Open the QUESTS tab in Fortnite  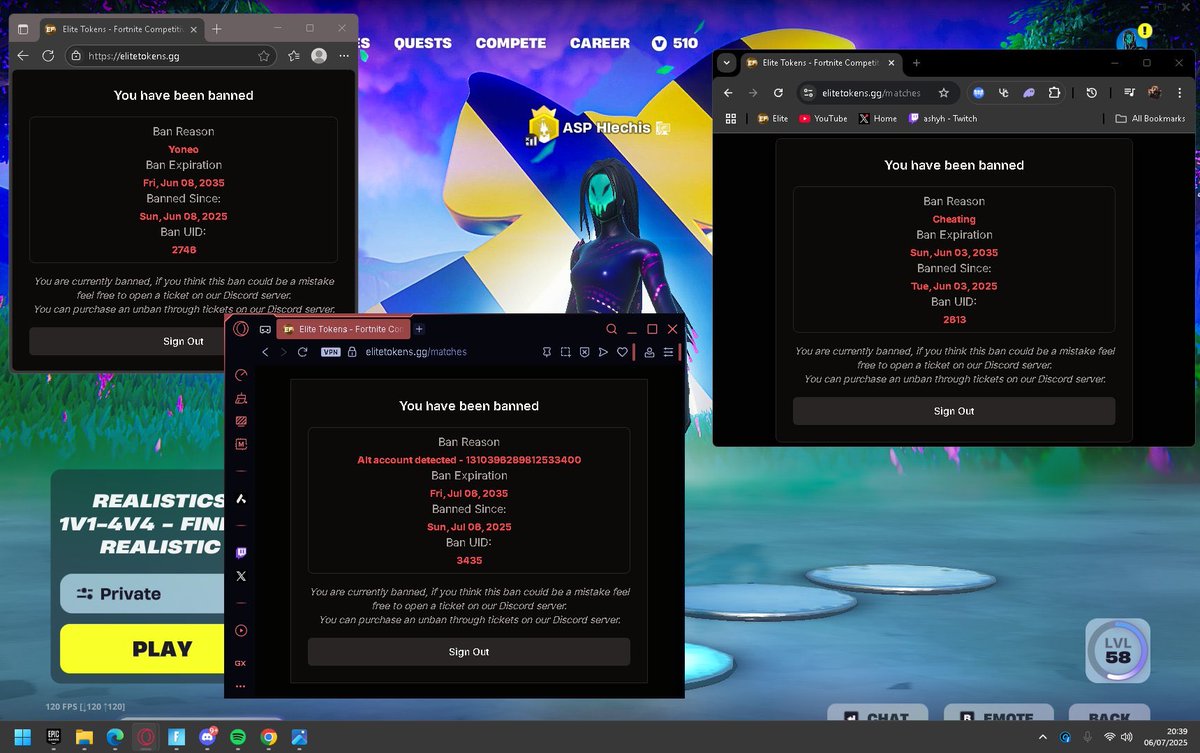click(x=423, y=43)
